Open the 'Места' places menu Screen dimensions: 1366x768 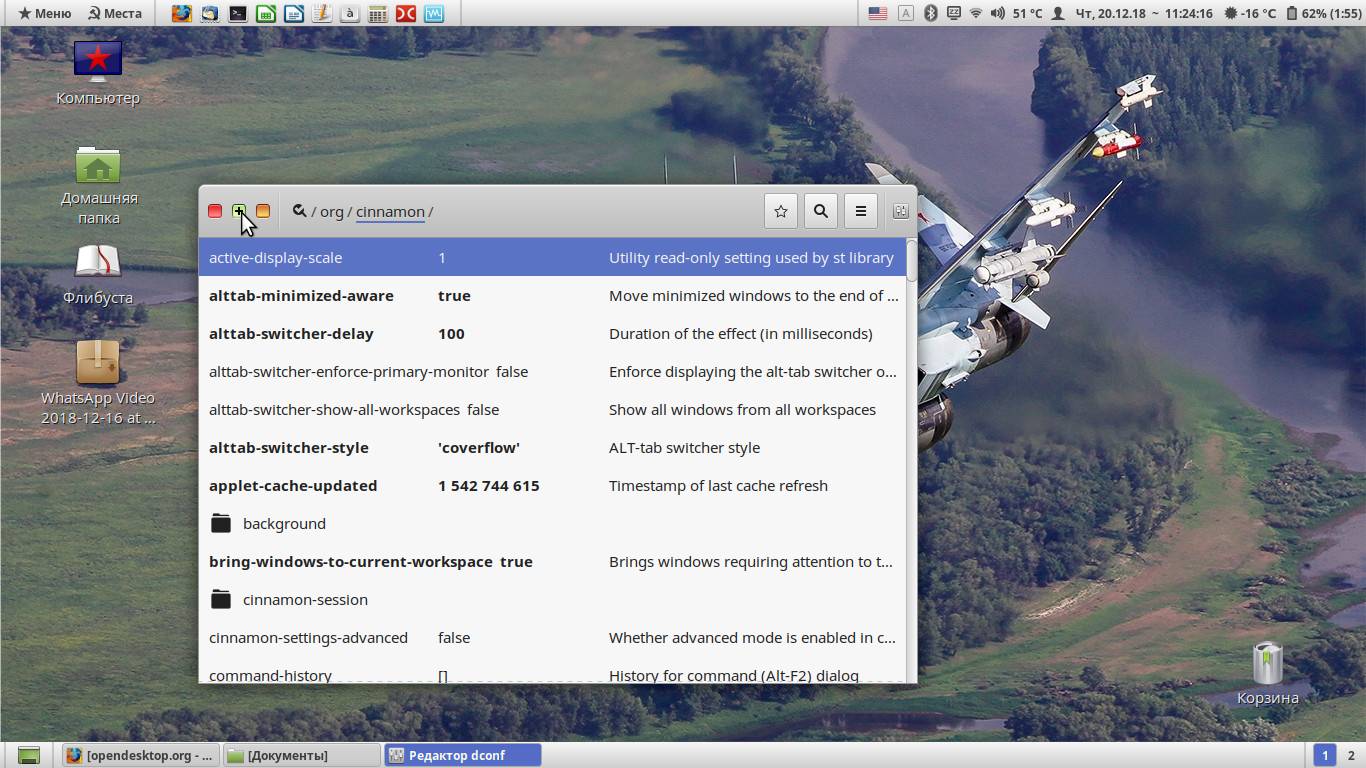pyautogui.click(x=115, y=13)
